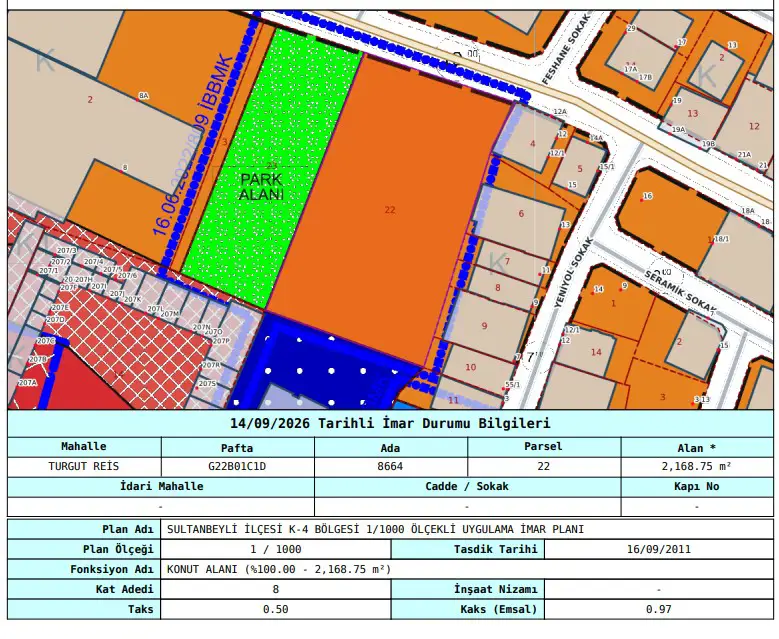Select the date 16/09/2011

[x=659, y=549]
